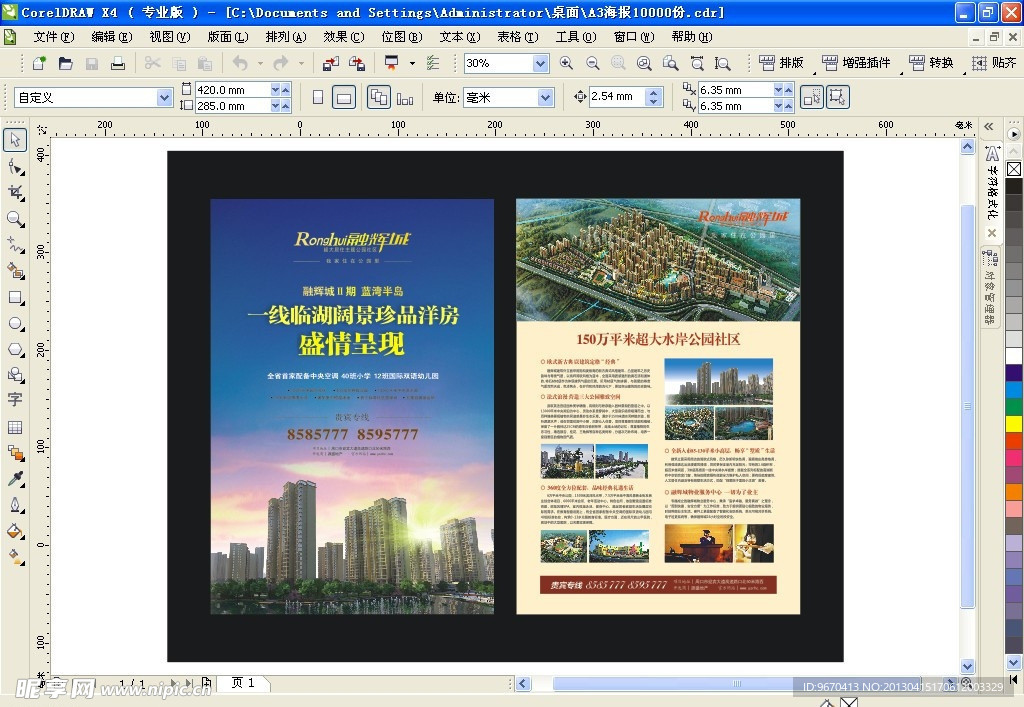Click the 增强插件 button
This screenshot has width=1024, height=707.
pyautogui.click(x=856, y=63)
